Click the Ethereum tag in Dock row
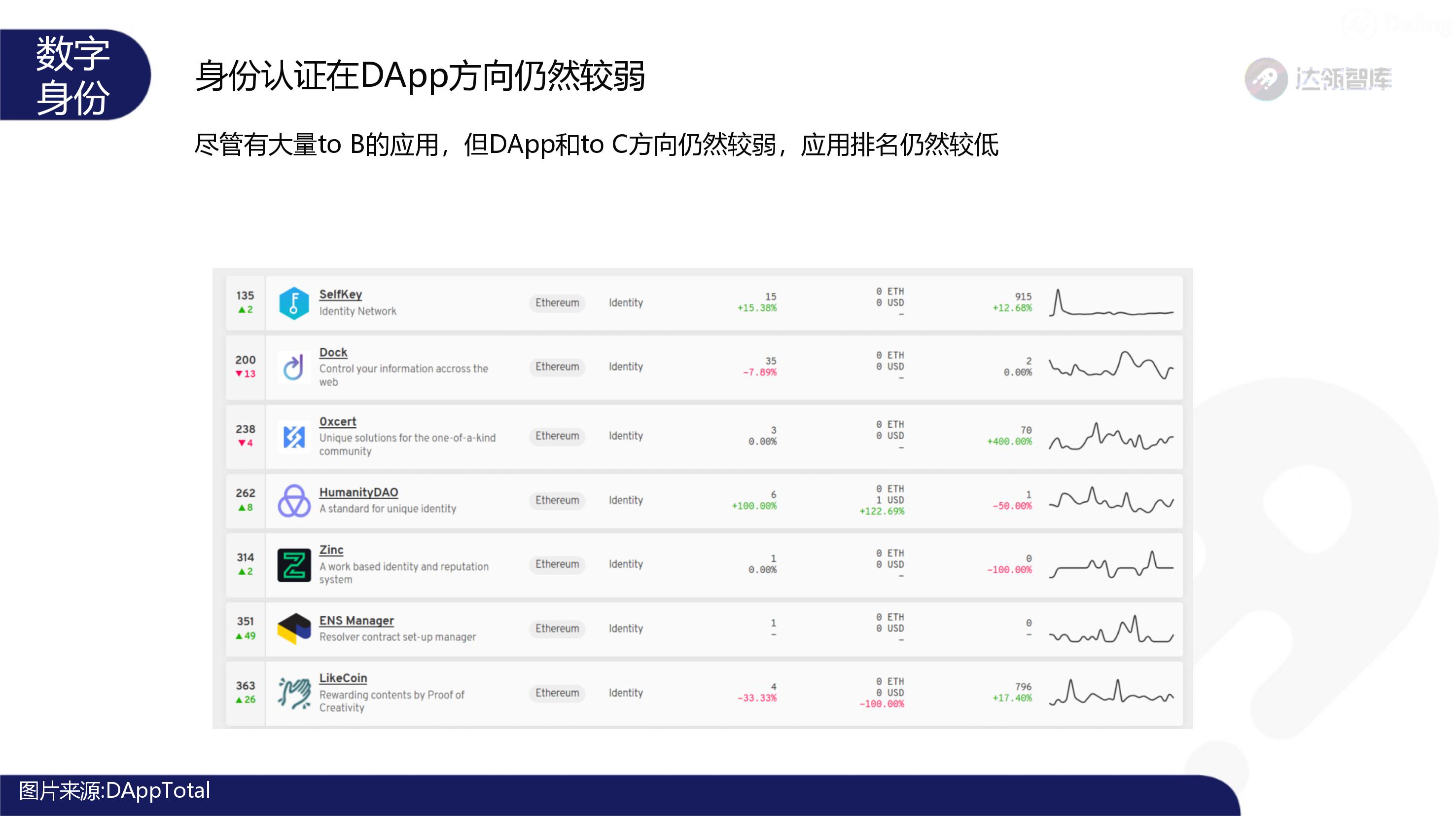This screenshot has height=816, width=1456. pyautogui.click(x=557, y=367)
